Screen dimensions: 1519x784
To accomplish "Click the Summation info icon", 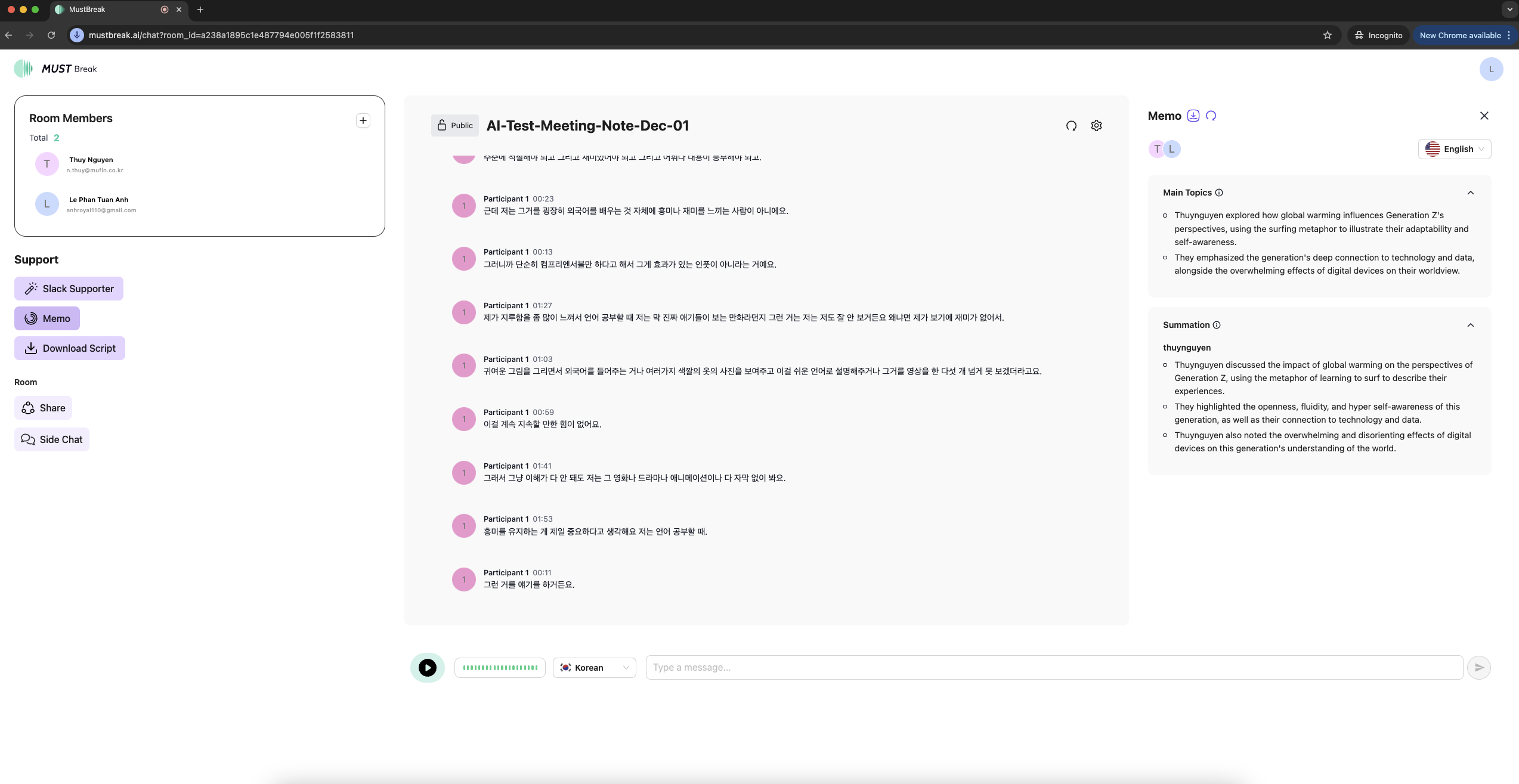I will tap(1217, 325).
